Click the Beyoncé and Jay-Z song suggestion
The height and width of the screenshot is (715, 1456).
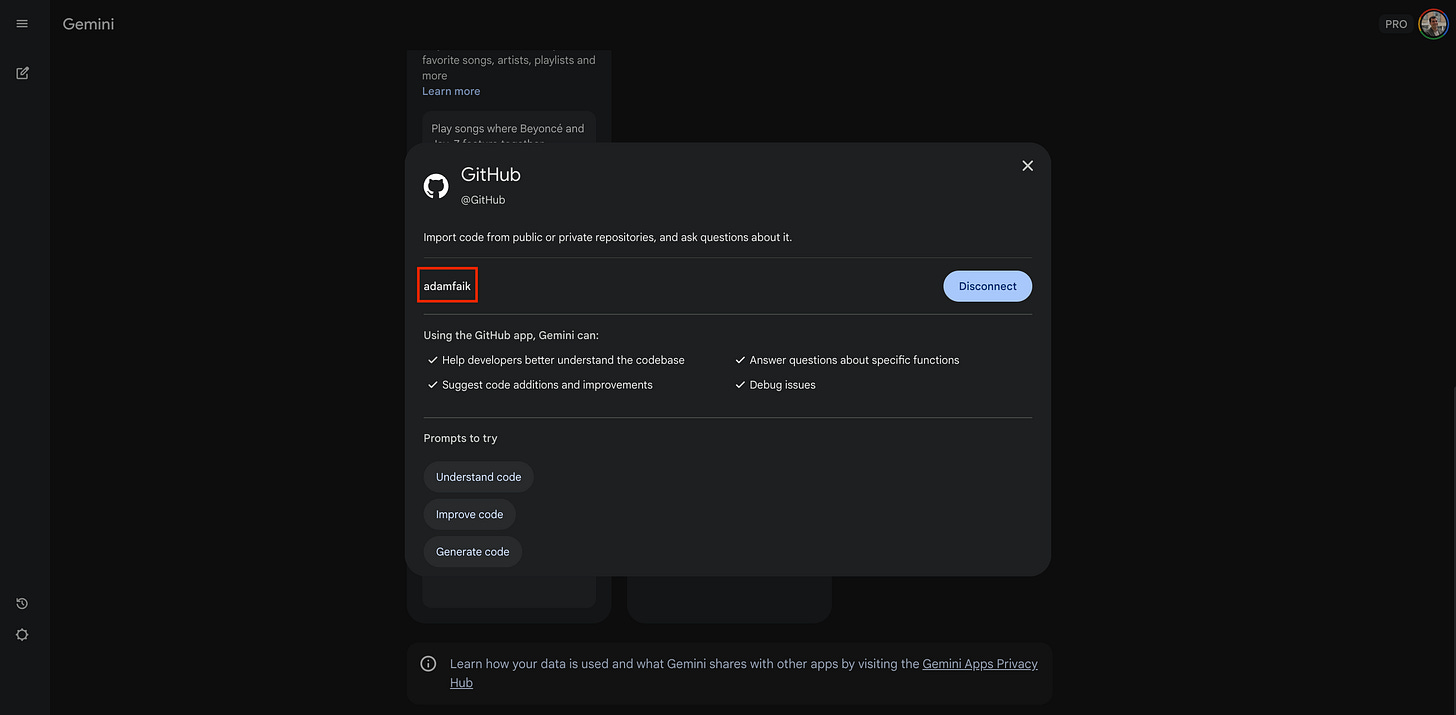click(508, 132)
